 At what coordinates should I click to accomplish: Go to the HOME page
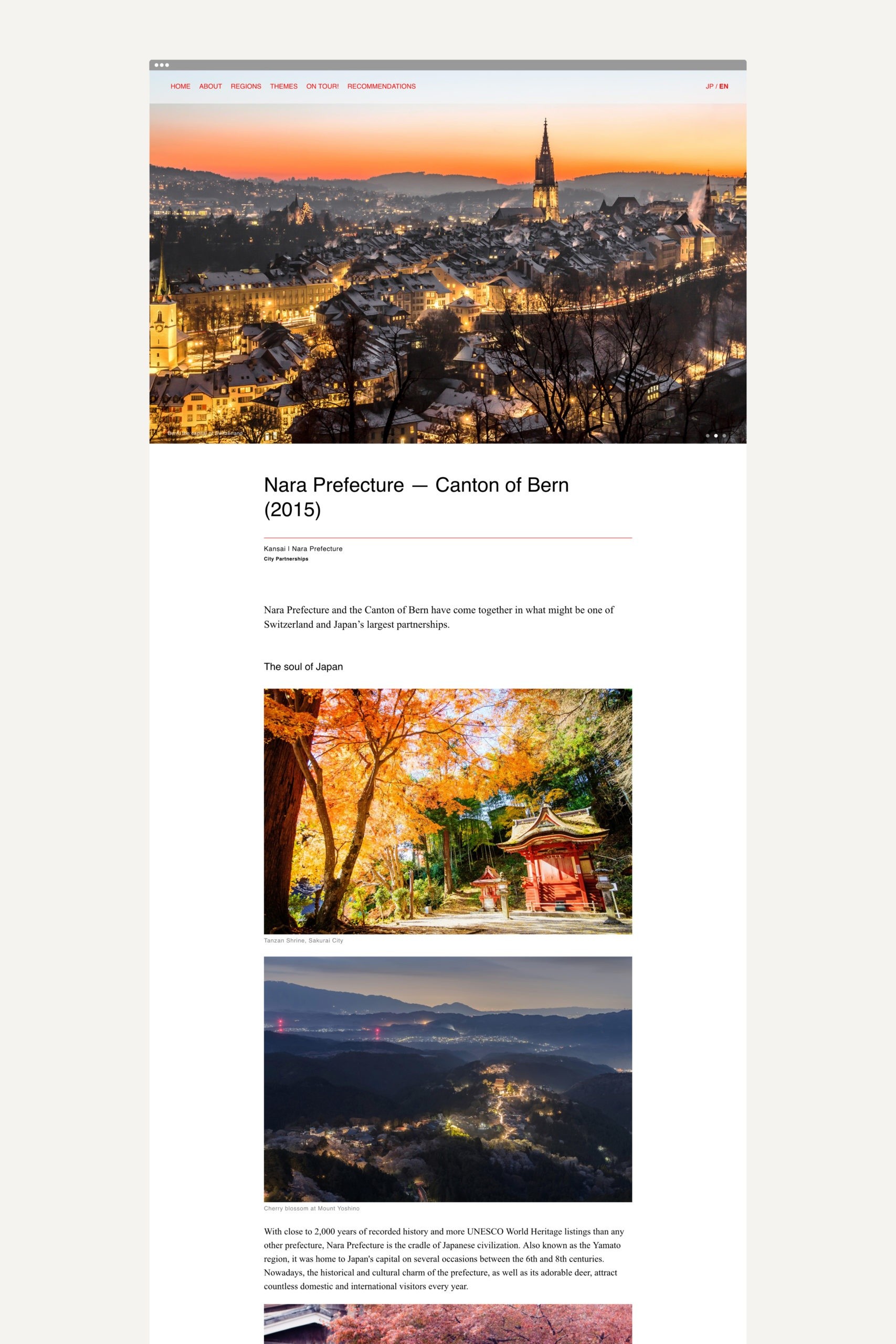click(x=180, y=86)
